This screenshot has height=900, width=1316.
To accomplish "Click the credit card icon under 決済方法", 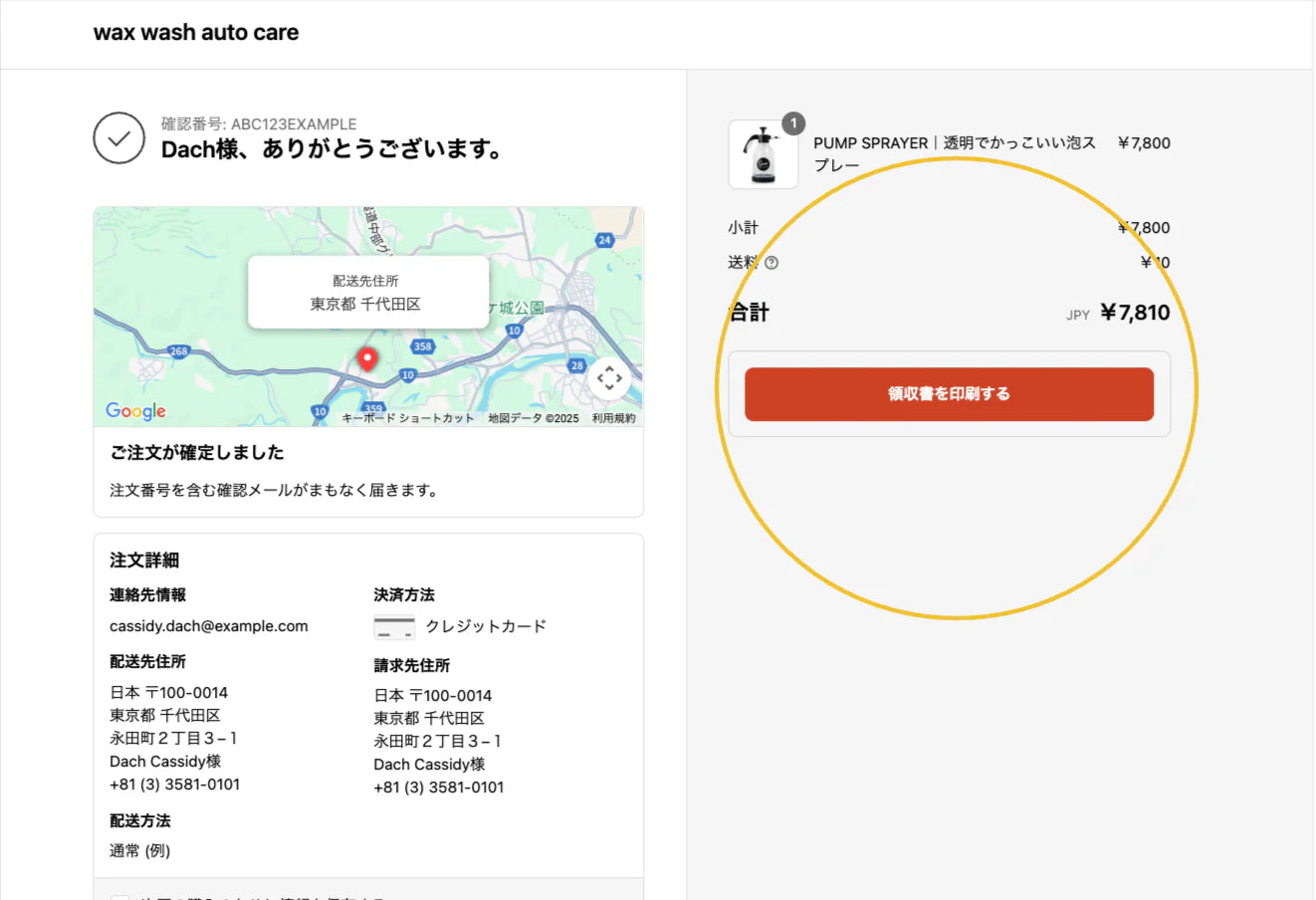I will pos(394,627).
